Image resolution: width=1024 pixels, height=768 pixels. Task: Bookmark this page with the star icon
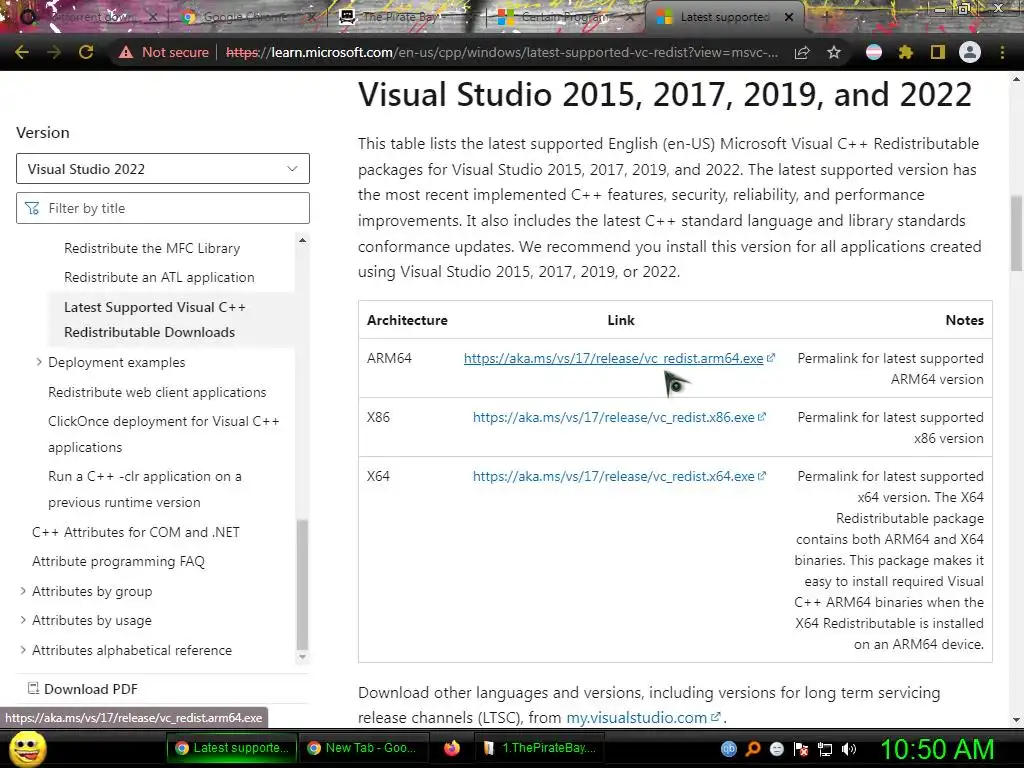click(834, 52)
